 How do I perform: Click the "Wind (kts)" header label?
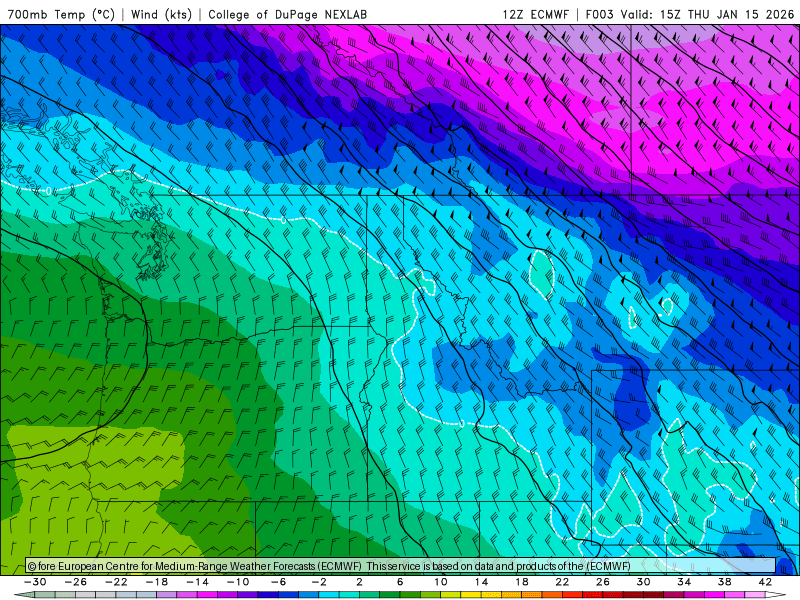(x=161, y=15)
